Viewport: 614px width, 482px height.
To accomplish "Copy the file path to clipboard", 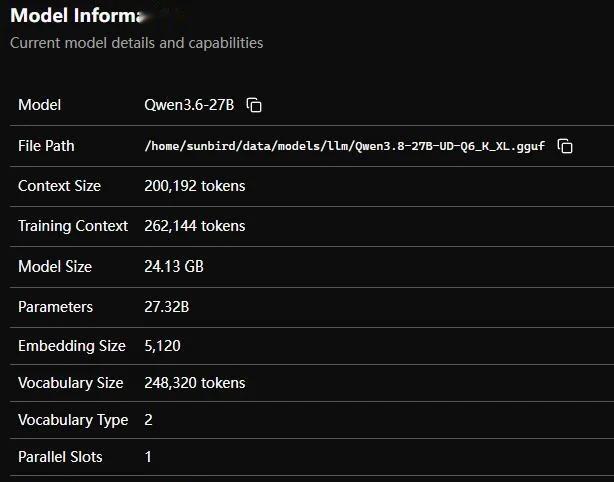I will (565, 146).
